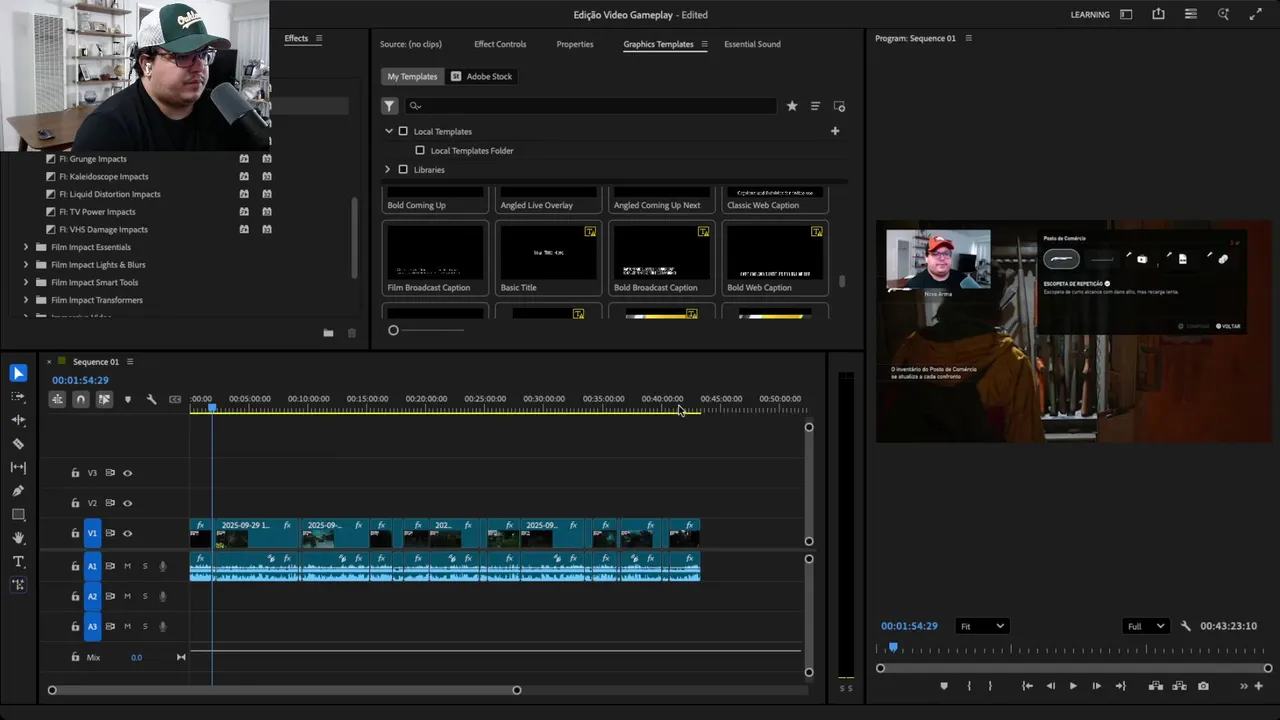Select the Slip tool
This screenshot has width=1280, height=720.
coord(18,467)
